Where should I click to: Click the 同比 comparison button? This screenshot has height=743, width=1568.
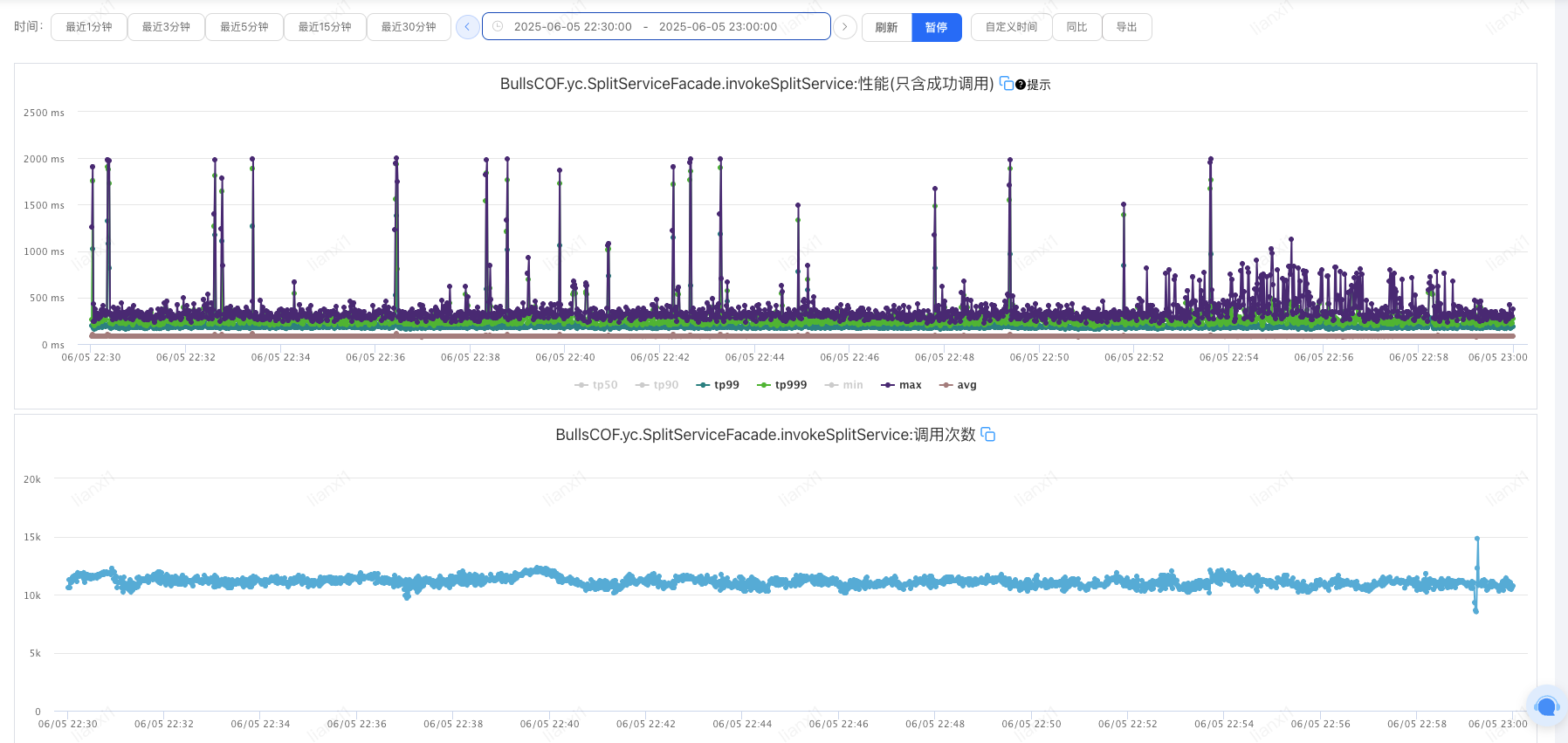coord(1076,27)
